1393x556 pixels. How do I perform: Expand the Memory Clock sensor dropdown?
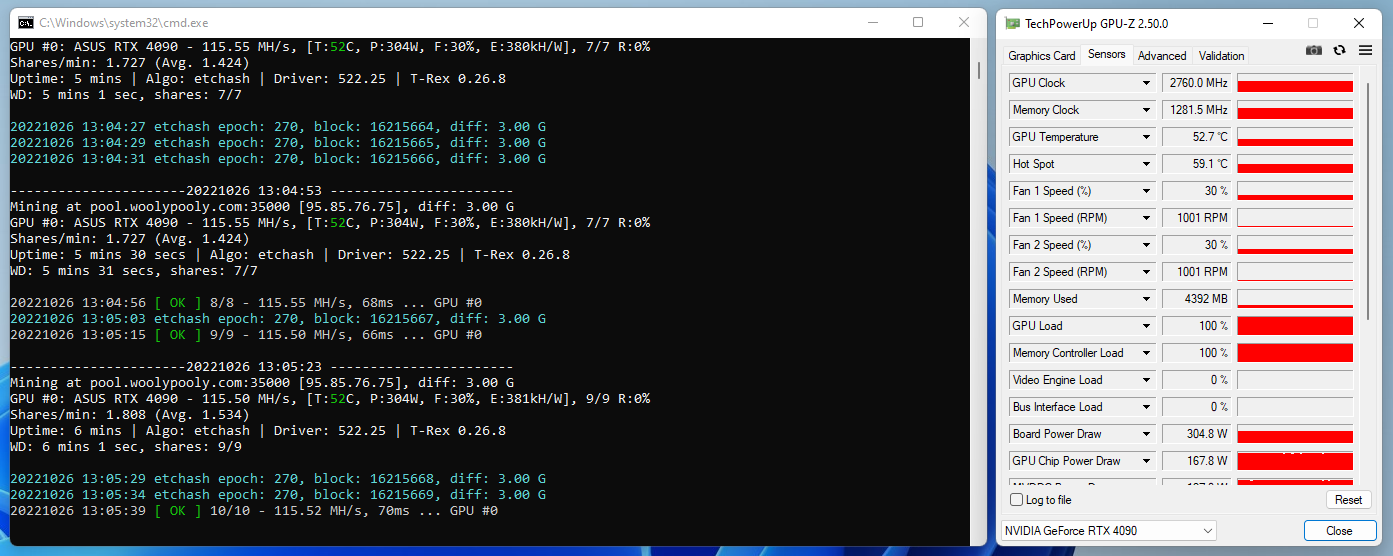point(1146,110)
